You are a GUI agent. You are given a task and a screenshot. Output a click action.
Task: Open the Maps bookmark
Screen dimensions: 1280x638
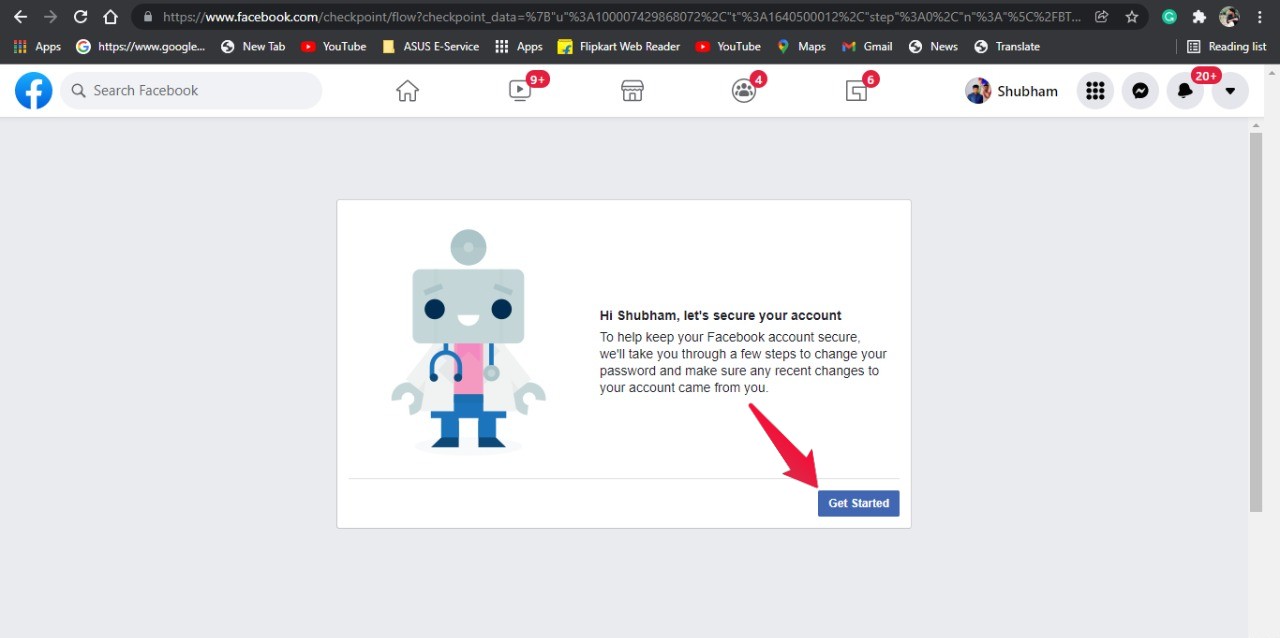801,46
